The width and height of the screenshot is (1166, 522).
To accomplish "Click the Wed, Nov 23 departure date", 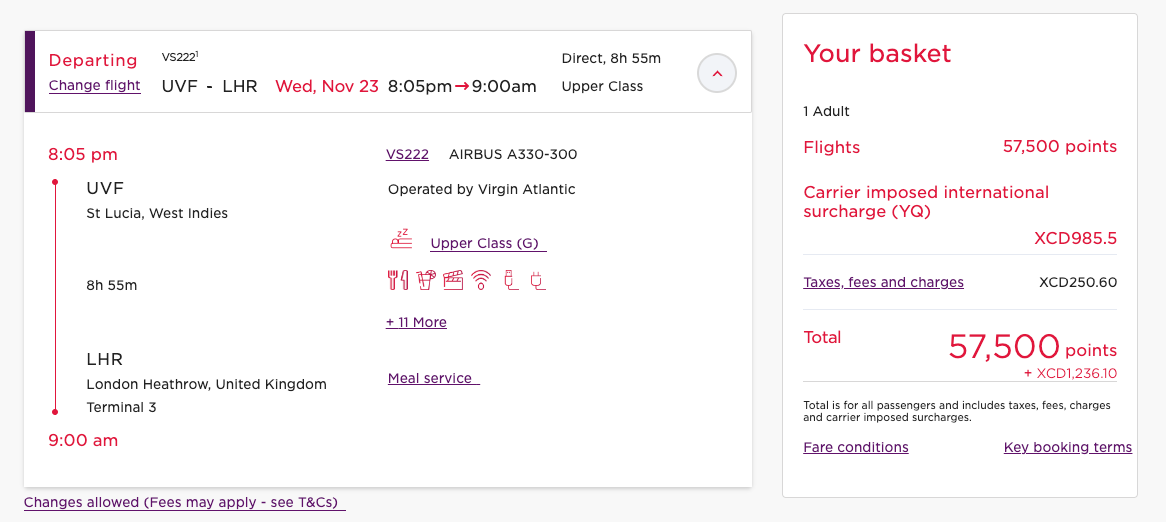I will (x=327, y=86).
